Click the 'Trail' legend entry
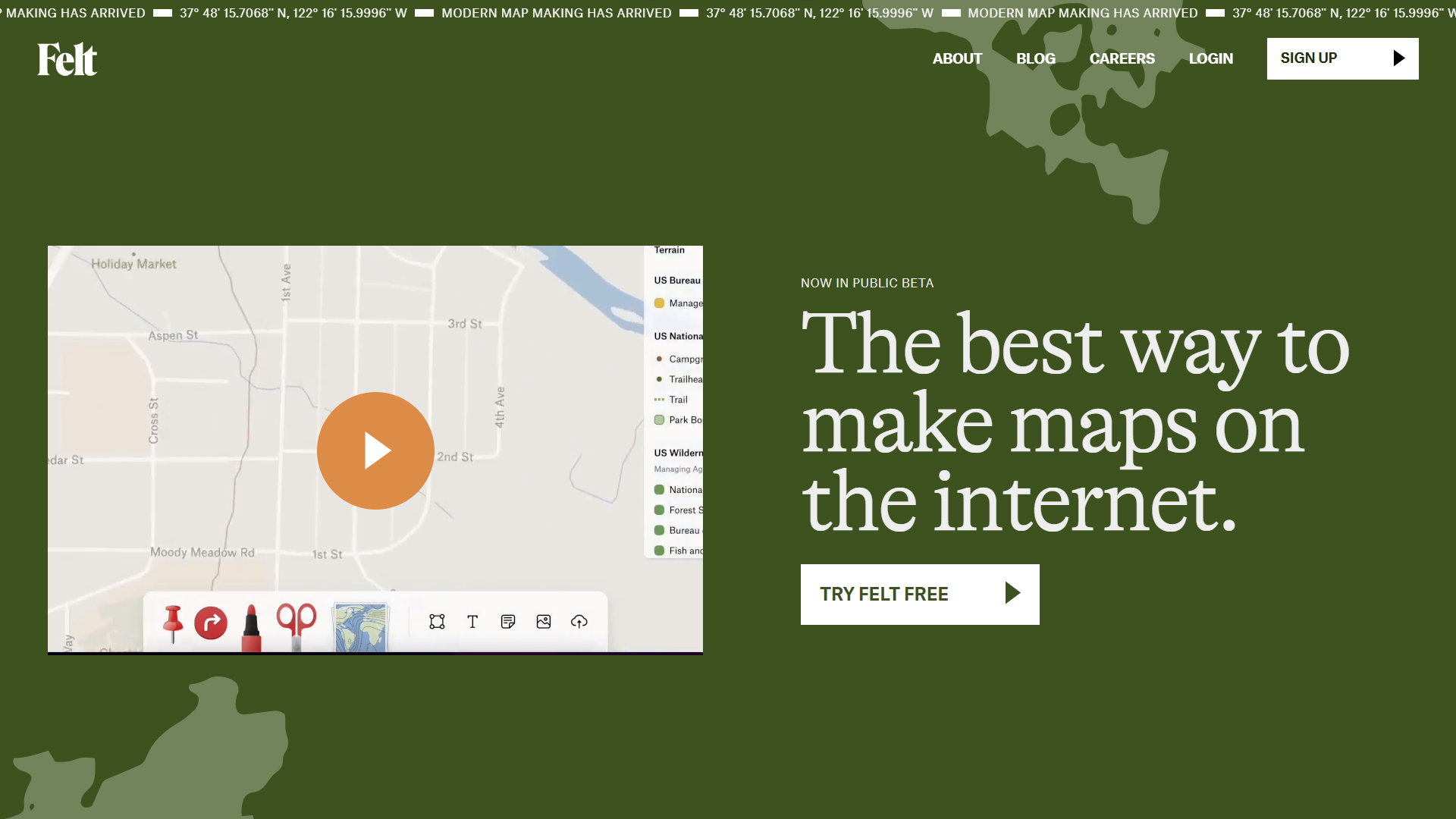 point(678,400)
